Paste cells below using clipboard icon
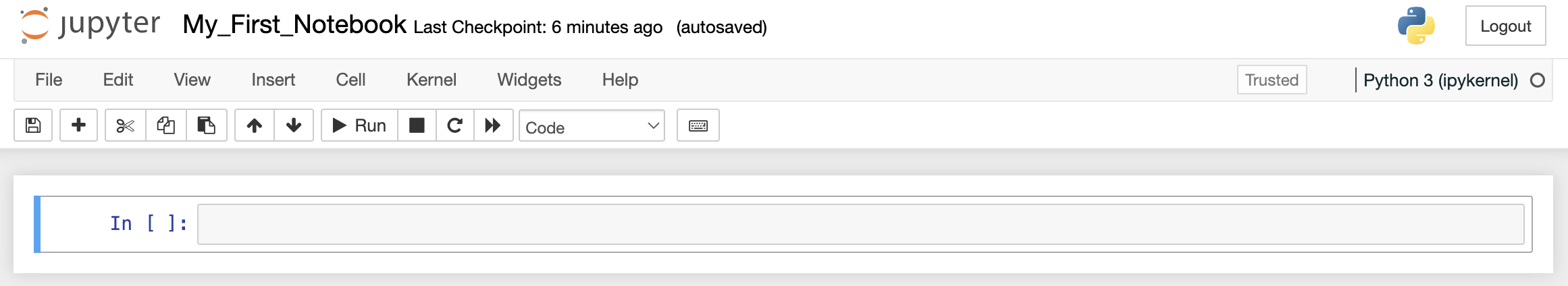This screenshot has height=286, width=1568. point(206,125)
